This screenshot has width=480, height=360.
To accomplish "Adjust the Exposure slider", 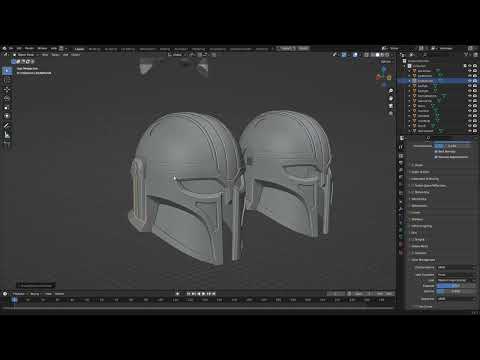I will click(456, 286).
